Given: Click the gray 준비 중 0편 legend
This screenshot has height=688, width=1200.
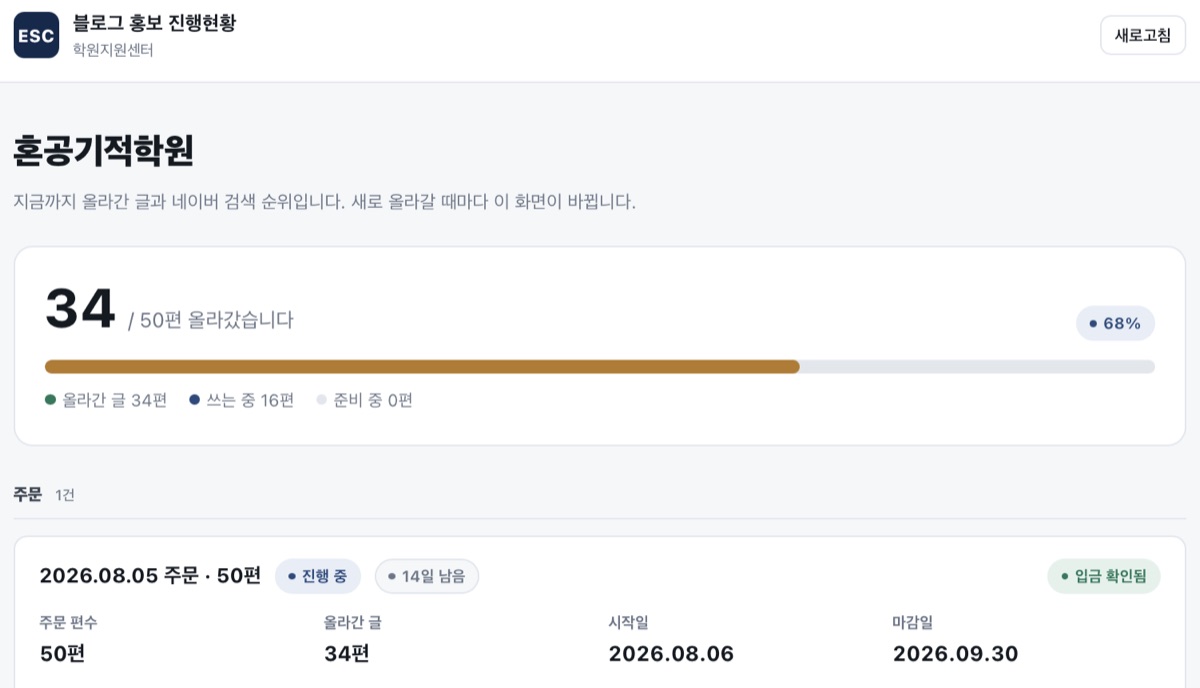Looking at the screenshot, I should tap(364, 400).
